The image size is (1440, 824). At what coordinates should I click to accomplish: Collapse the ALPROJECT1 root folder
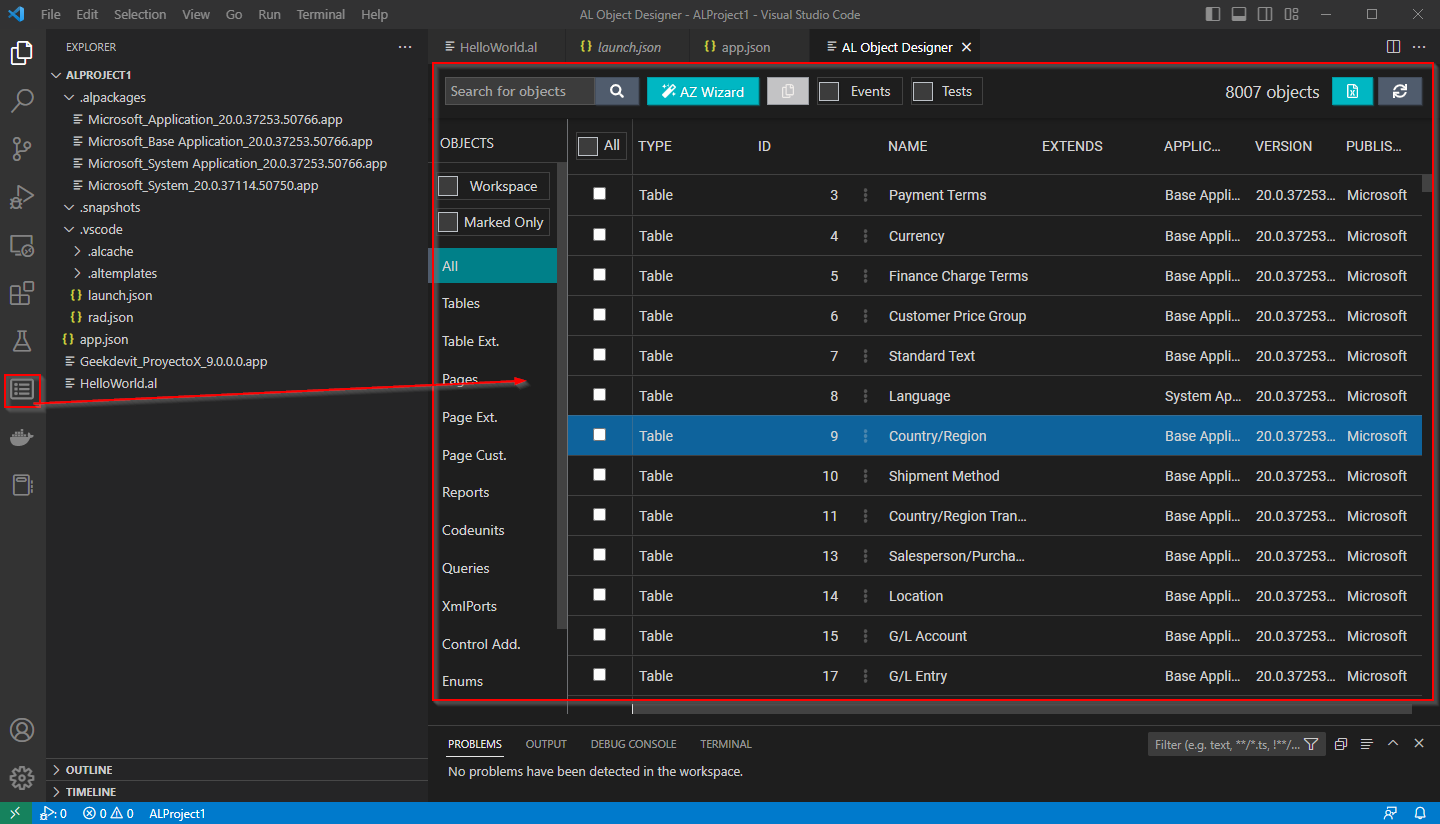click(x=57, y=75)
